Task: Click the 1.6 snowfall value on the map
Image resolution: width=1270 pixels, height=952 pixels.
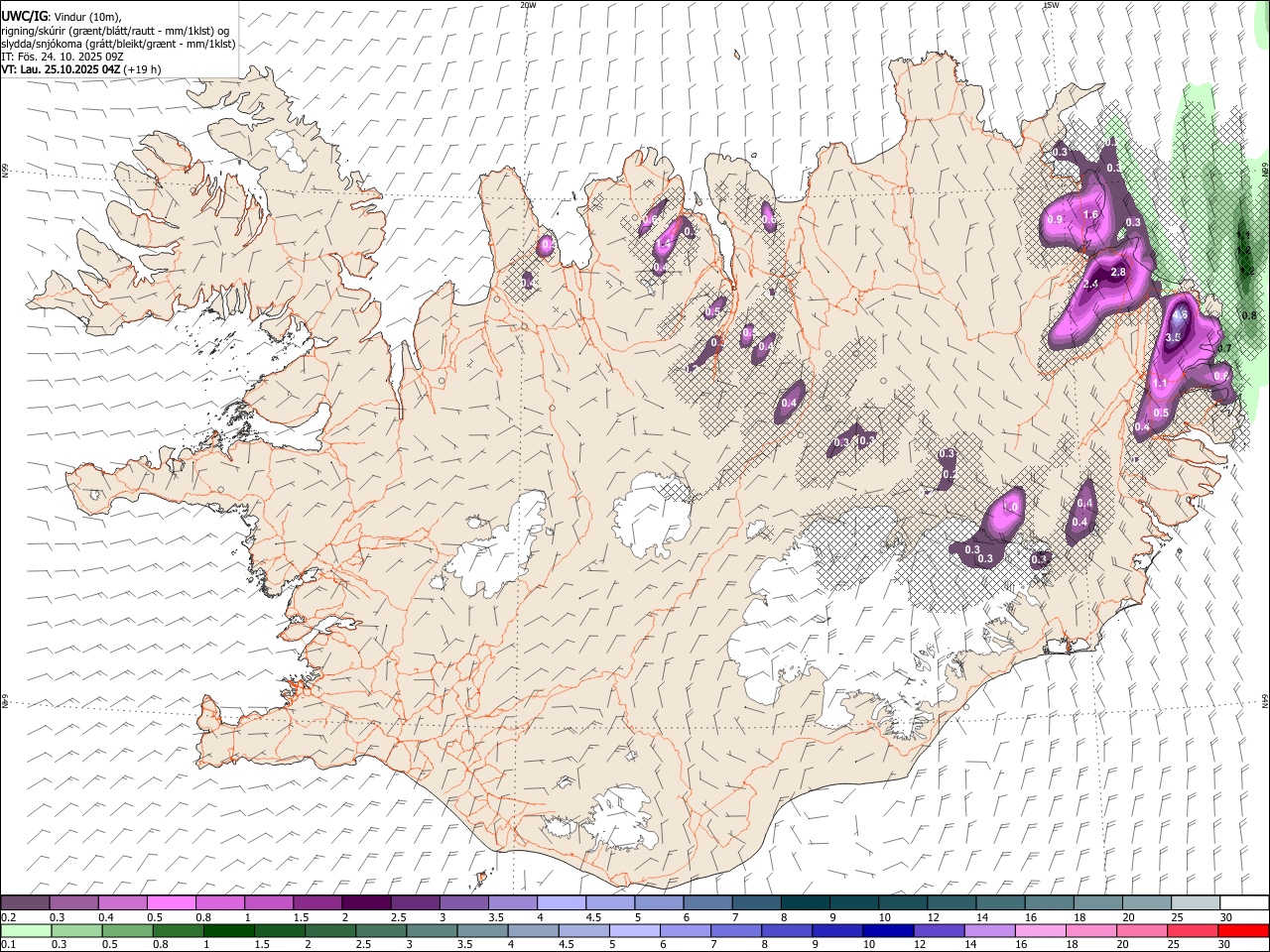Action: coord(1091,214)
